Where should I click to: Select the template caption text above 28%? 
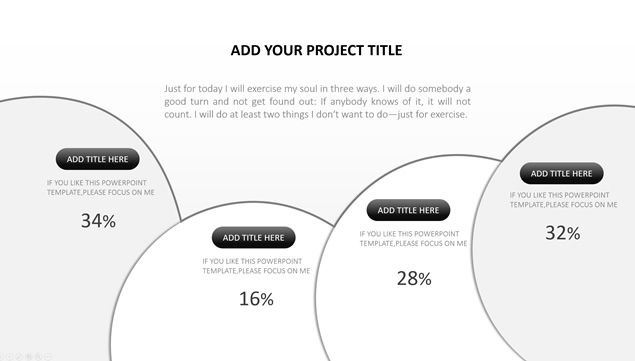point(413,239)
